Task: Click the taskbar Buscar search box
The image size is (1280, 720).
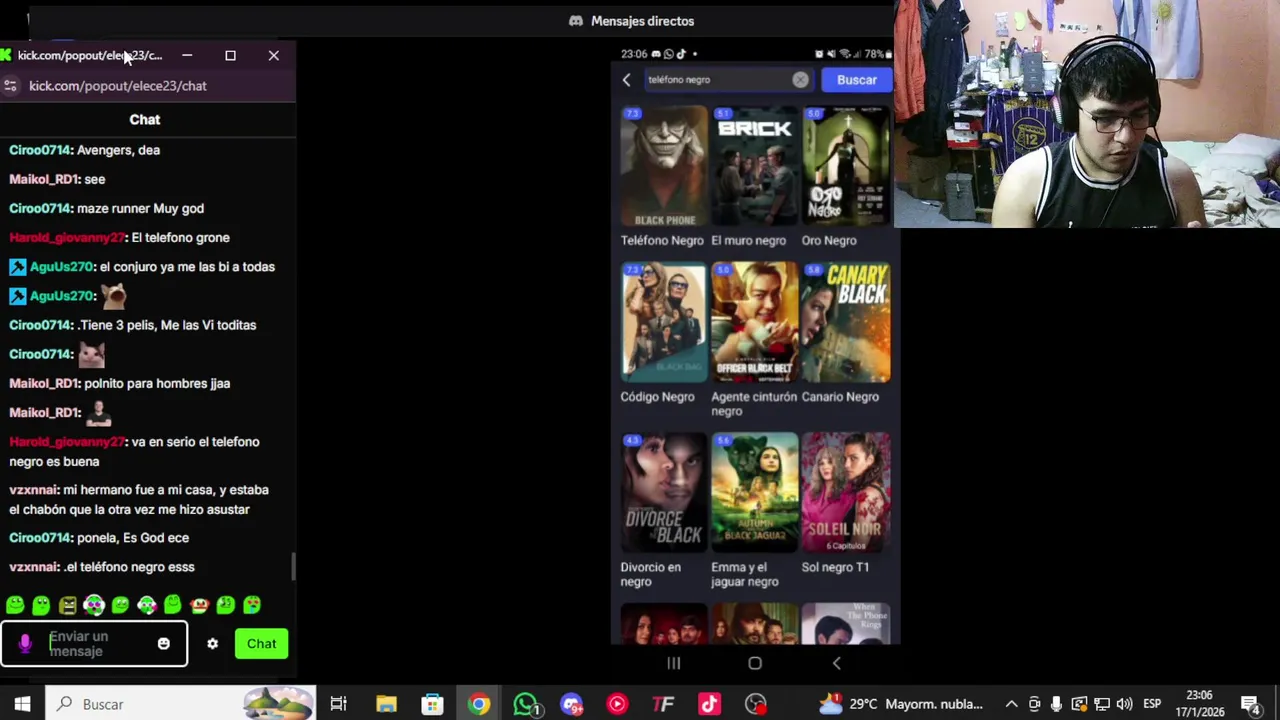Action: click(x=181, y=704)
